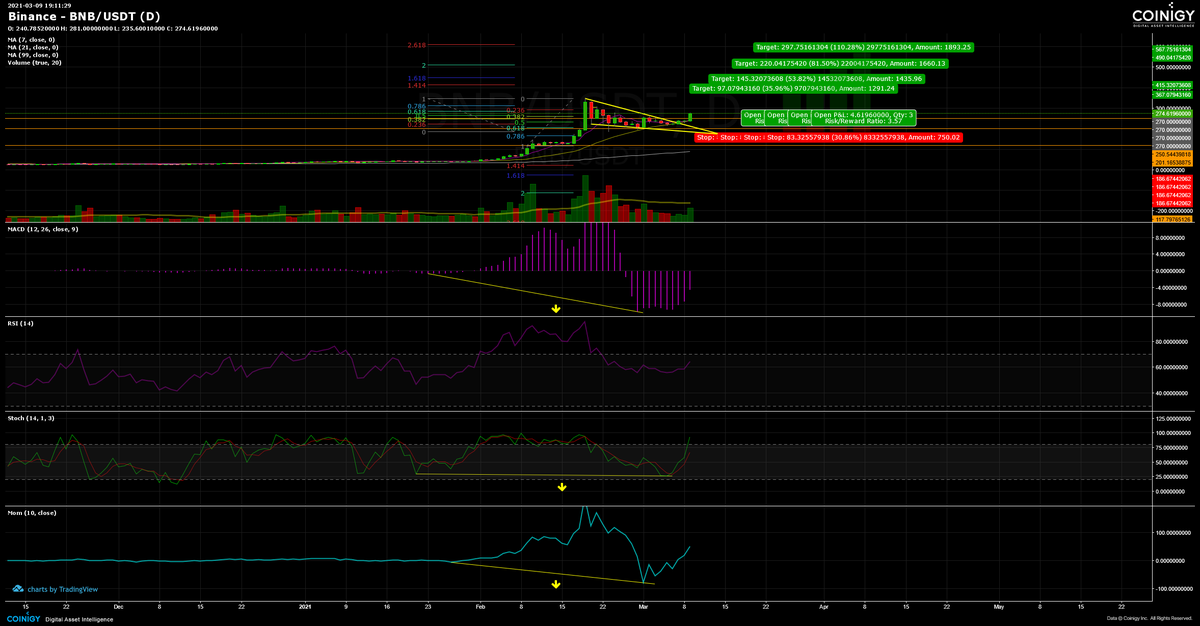The height and width of the screenshot is (626, 1200).
Task: Click the red Stop 83.32557938 (30.86%) label
Action: (864, 137)
